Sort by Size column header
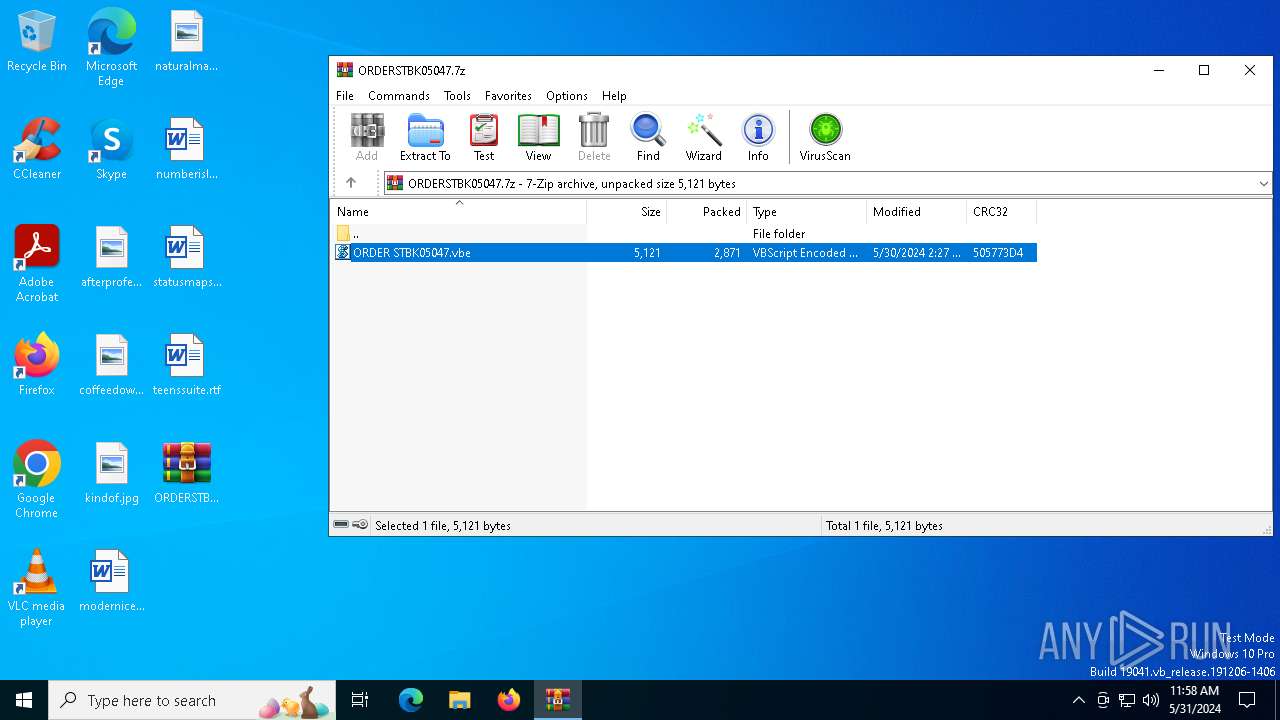The image size is (1280, 720). (x=627, y=212)
